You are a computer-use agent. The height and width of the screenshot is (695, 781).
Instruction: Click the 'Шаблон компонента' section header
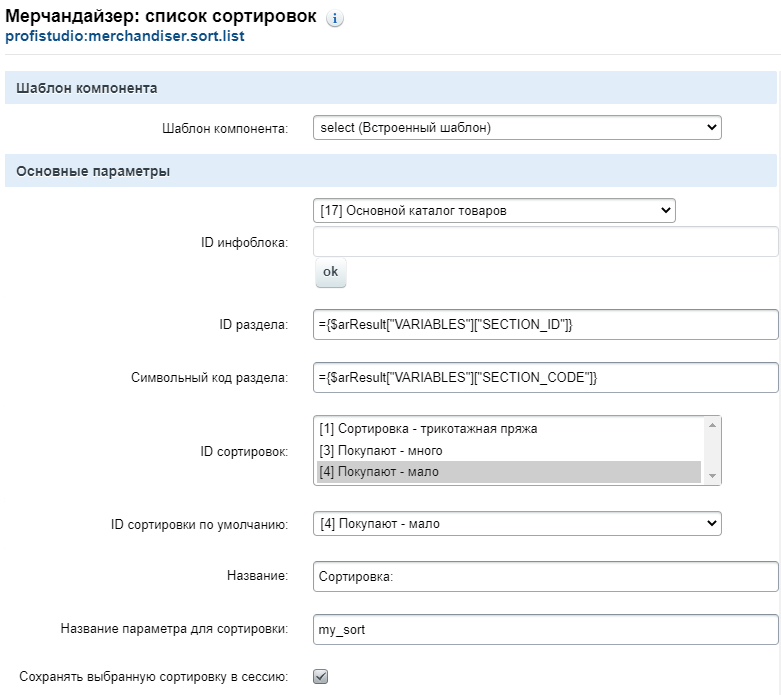pyautogui.click(x=390, y=88)
